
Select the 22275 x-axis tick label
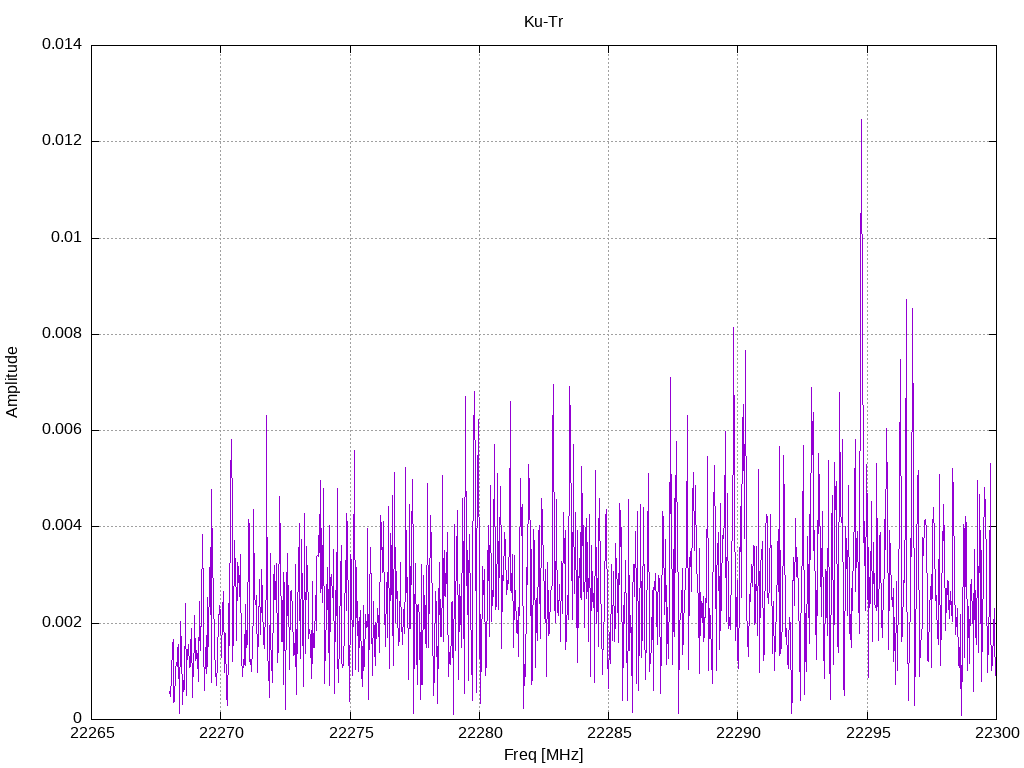350,735
